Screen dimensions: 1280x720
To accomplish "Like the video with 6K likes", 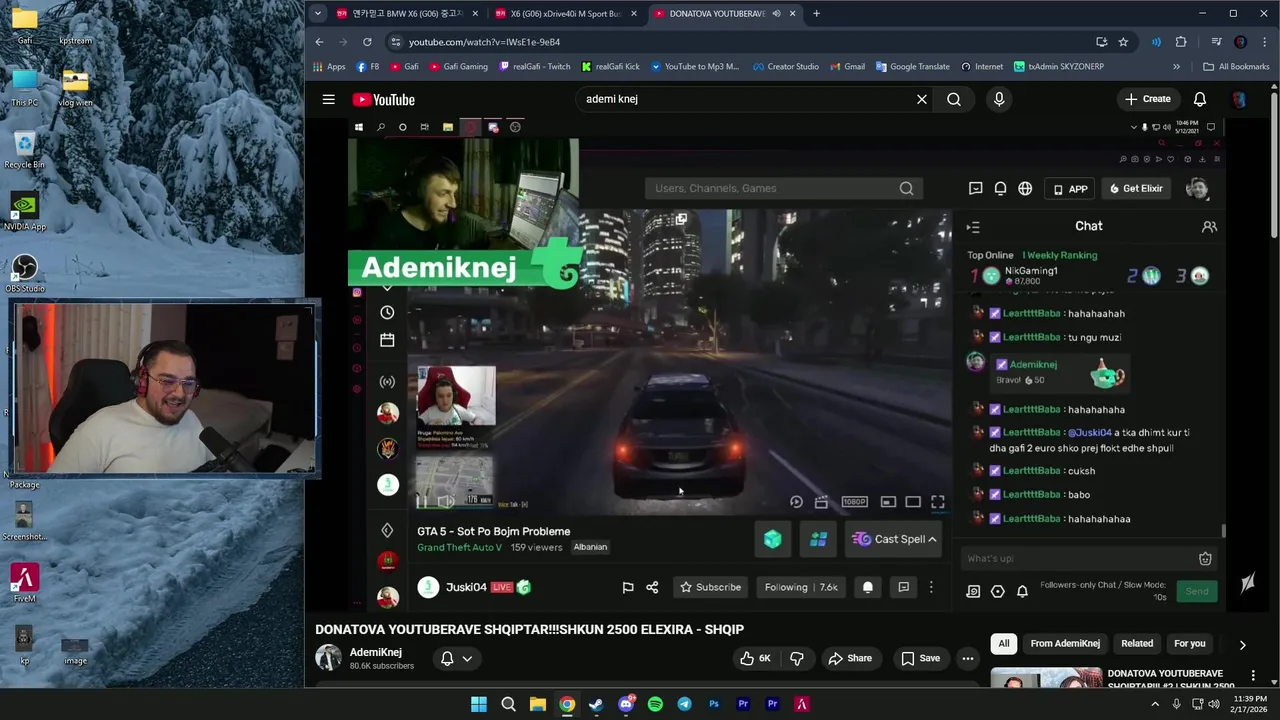I will pyautogui.click(x=755, y=658).
